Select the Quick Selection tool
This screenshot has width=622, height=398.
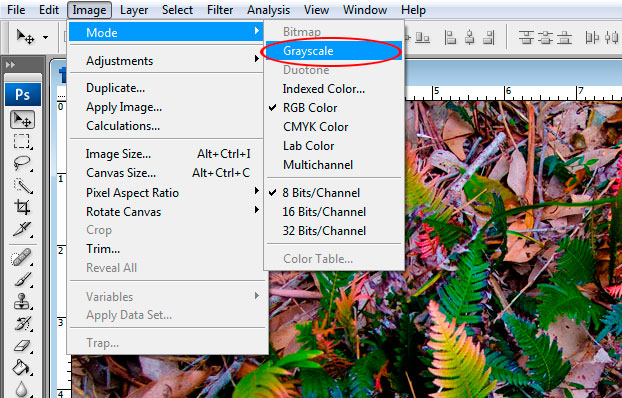pos(23,185)
